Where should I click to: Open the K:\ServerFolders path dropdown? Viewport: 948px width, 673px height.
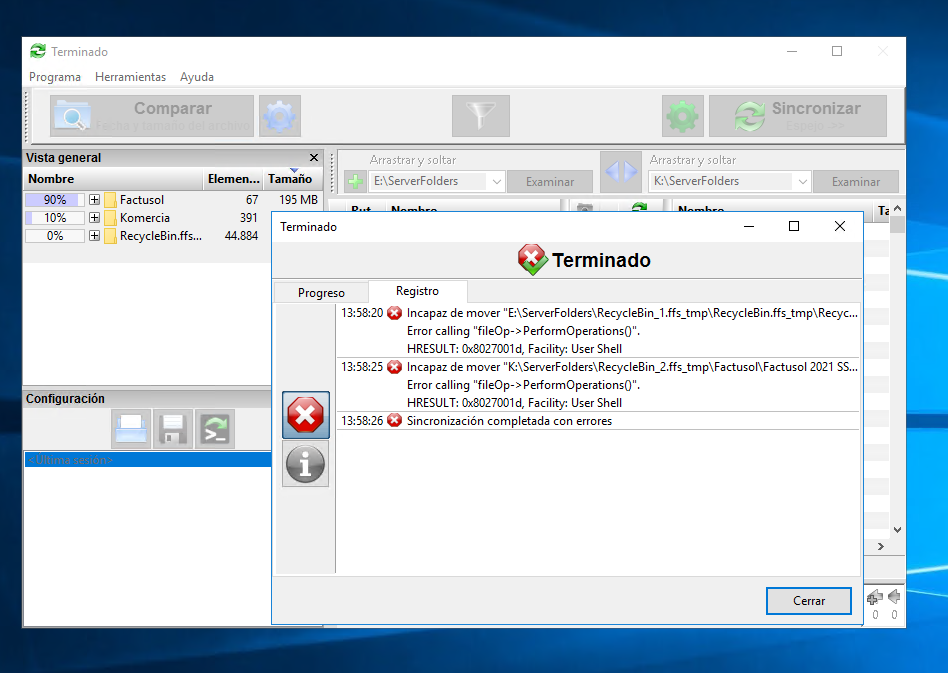click(x=801, y=182)
